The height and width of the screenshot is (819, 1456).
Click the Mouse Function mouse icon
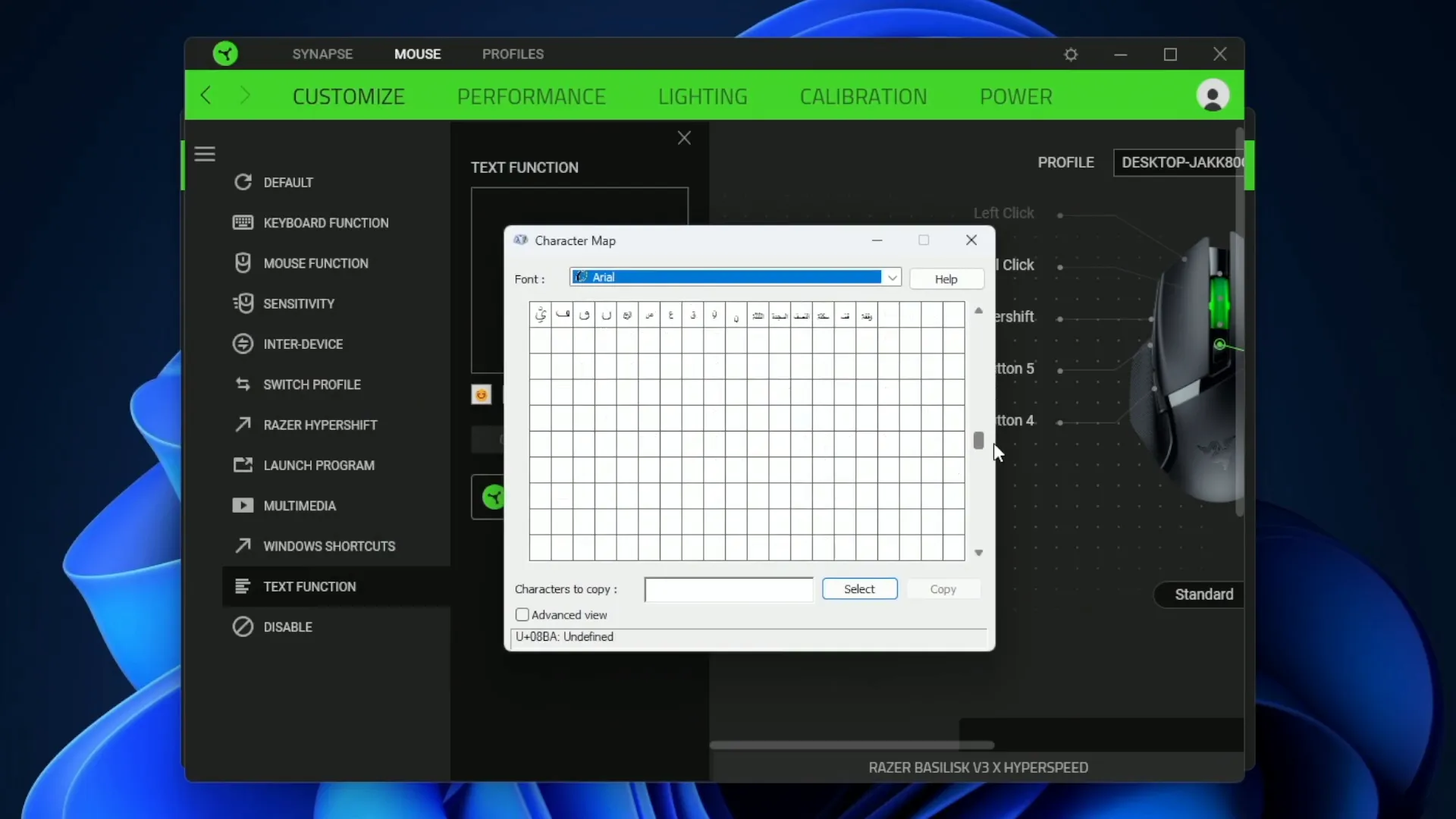pos(243,263)
